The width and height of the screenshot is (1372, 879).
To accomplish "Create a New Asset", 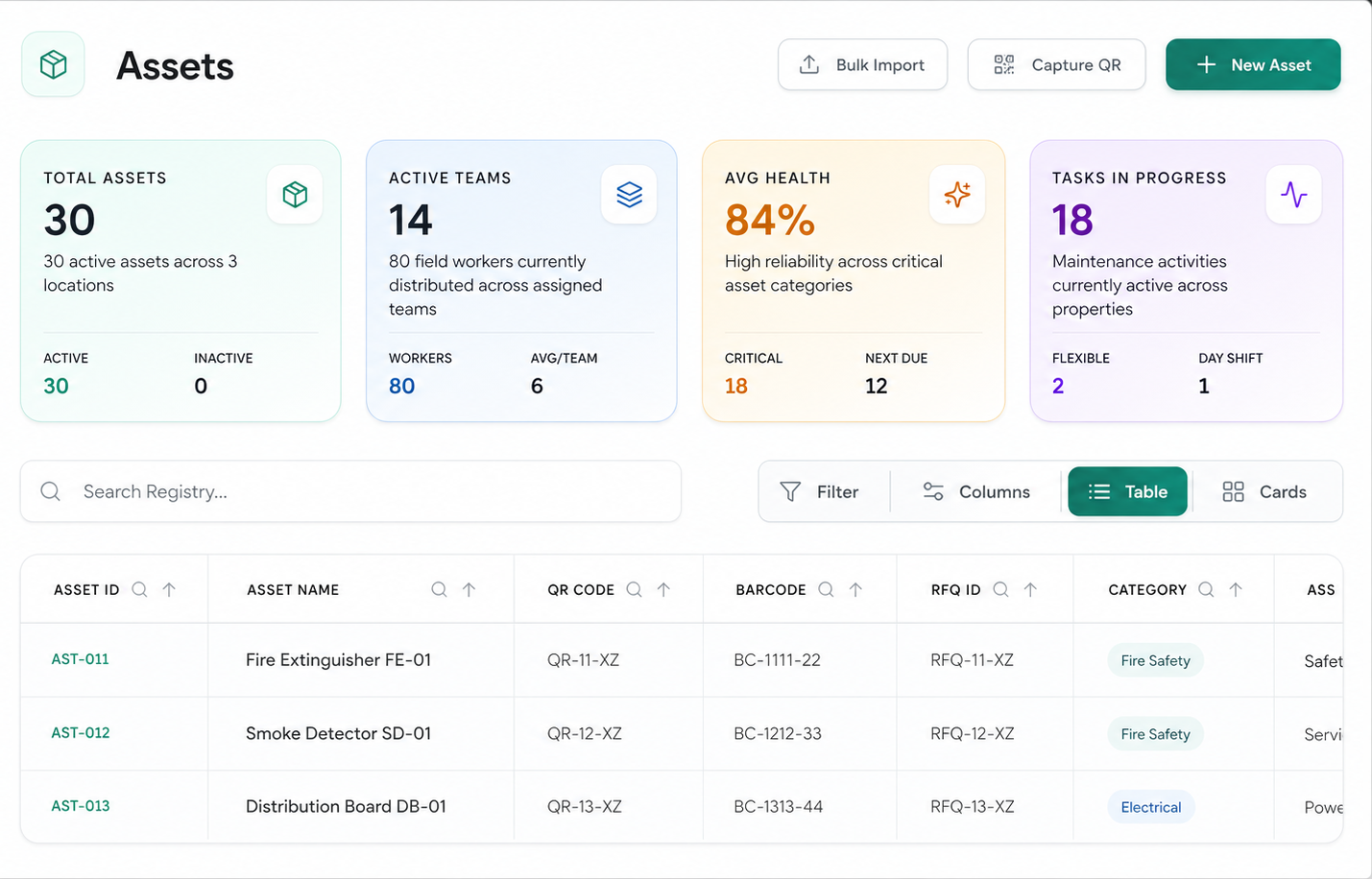I will [x=1253, y=64].
